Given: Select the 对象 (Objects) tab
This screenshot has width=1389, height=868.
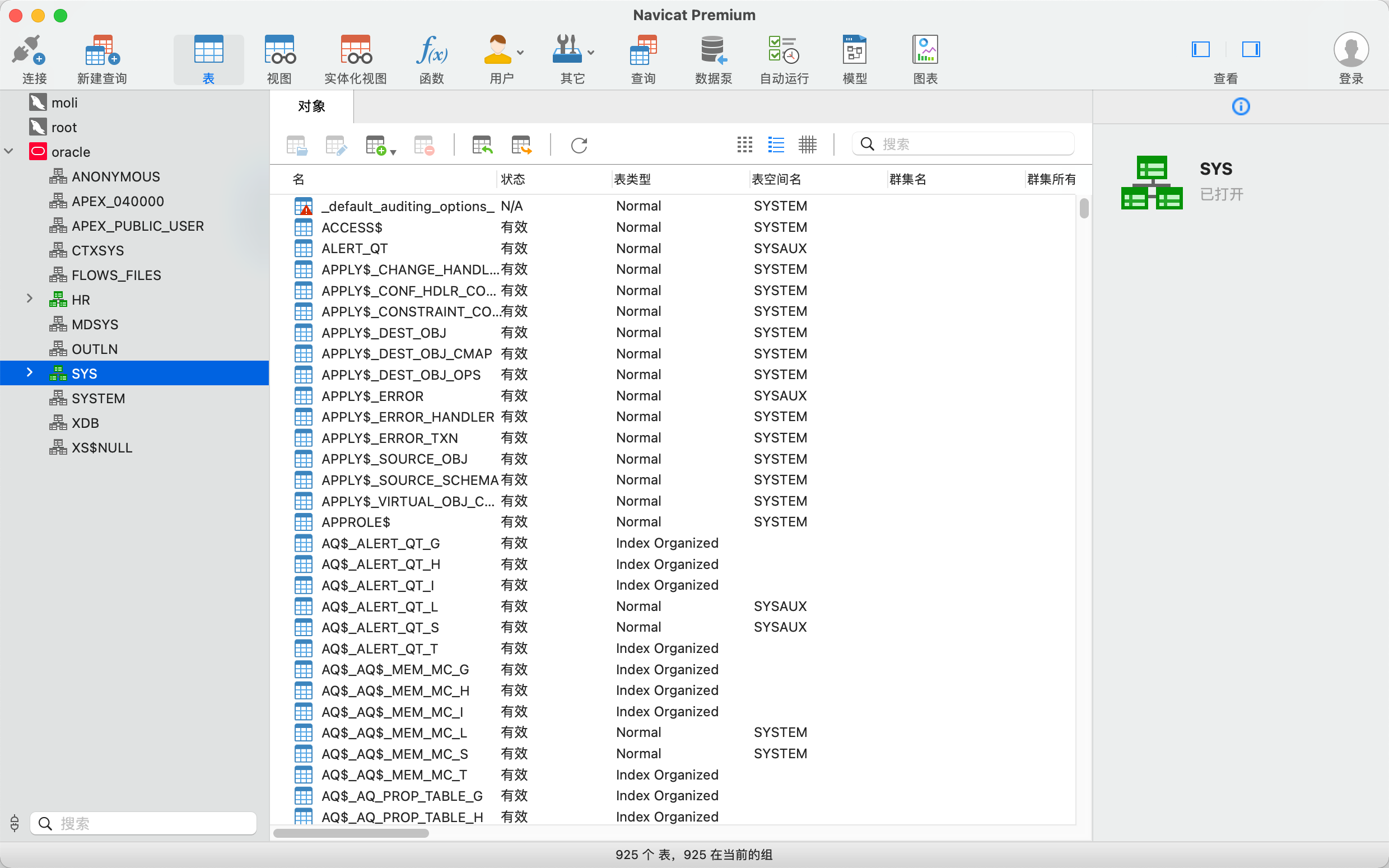Looking at the screenshot, I should pos(311,107).
